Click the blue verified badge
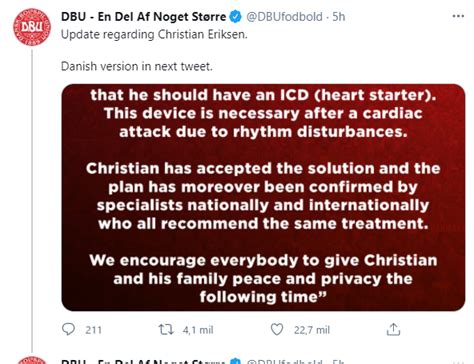Image resolution: width=474 pixels, height=364 pixels. tap(236, 17)
